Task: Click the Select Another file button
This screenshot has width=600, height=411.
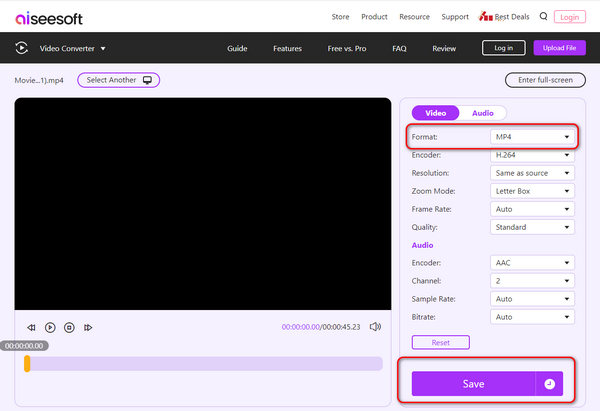Action: click(x=118, y=80)
